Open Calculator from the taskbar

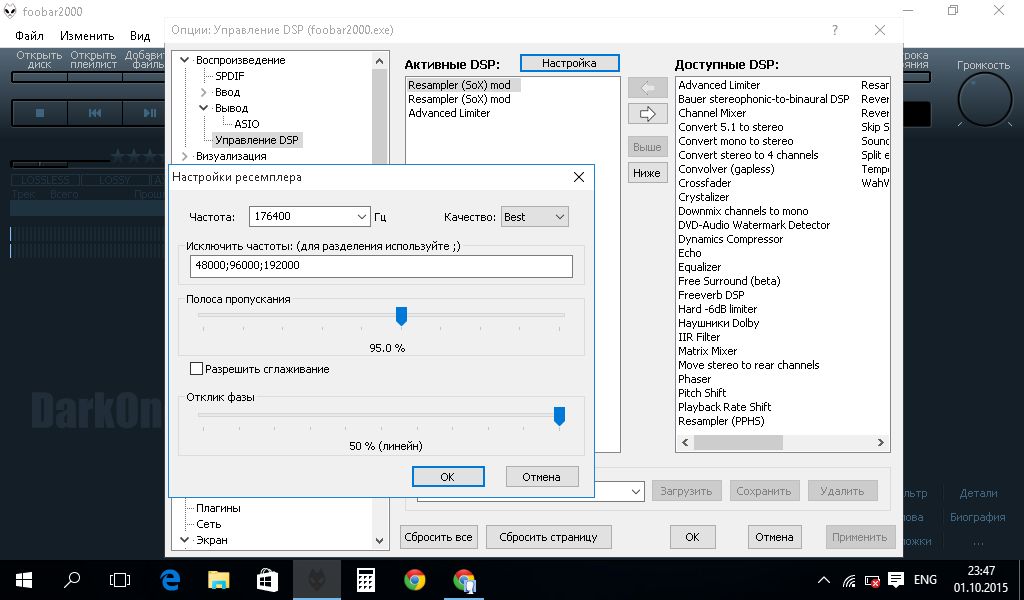coord(366,580)
